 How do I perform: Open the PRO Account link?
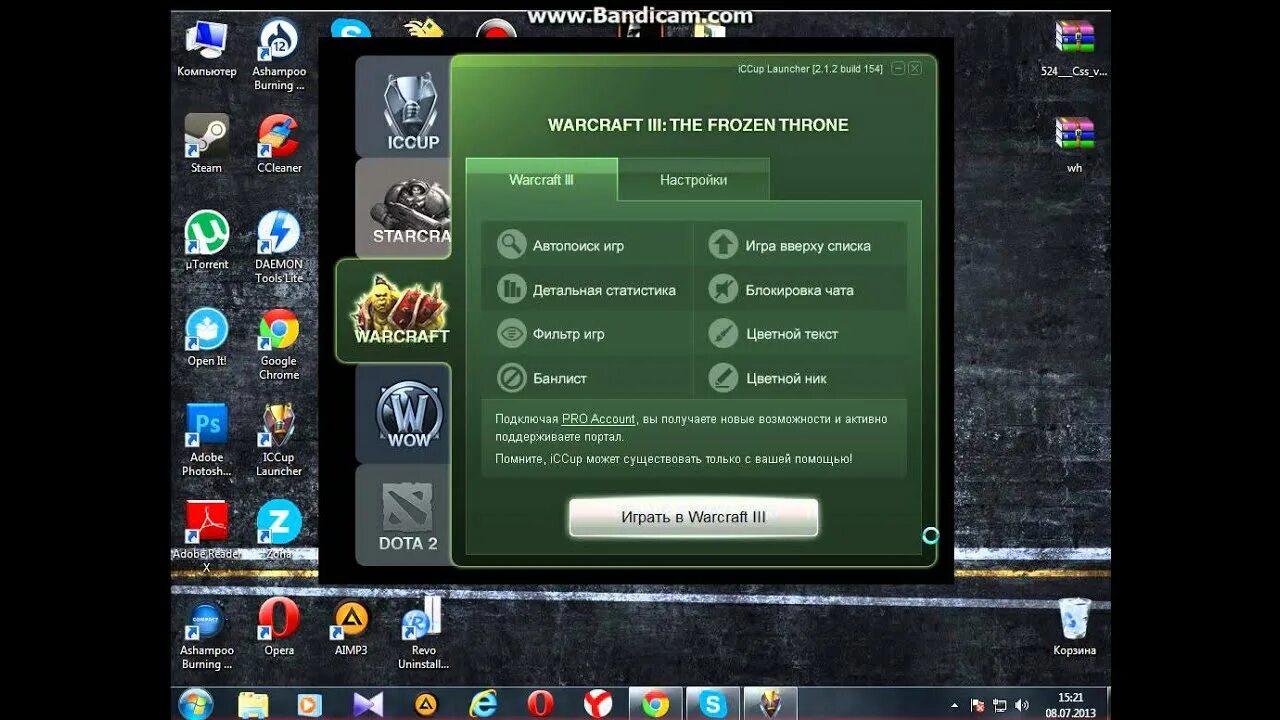point(598,419)
